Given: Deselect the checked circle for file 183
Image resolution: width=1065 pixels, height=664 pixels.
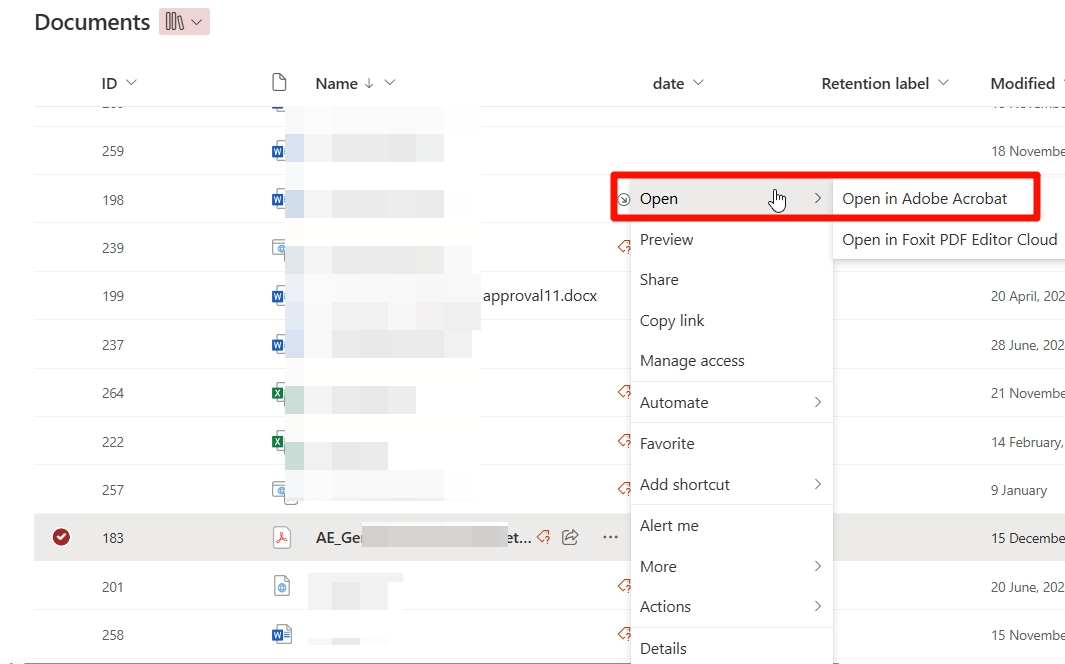Looking at the screenshot, I should click(61, 537).
